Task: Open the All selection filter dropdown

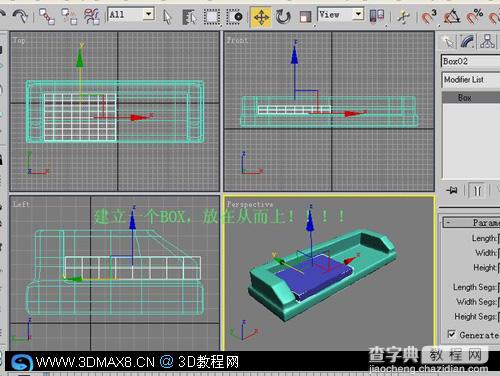Action: (x=131, y=15)
